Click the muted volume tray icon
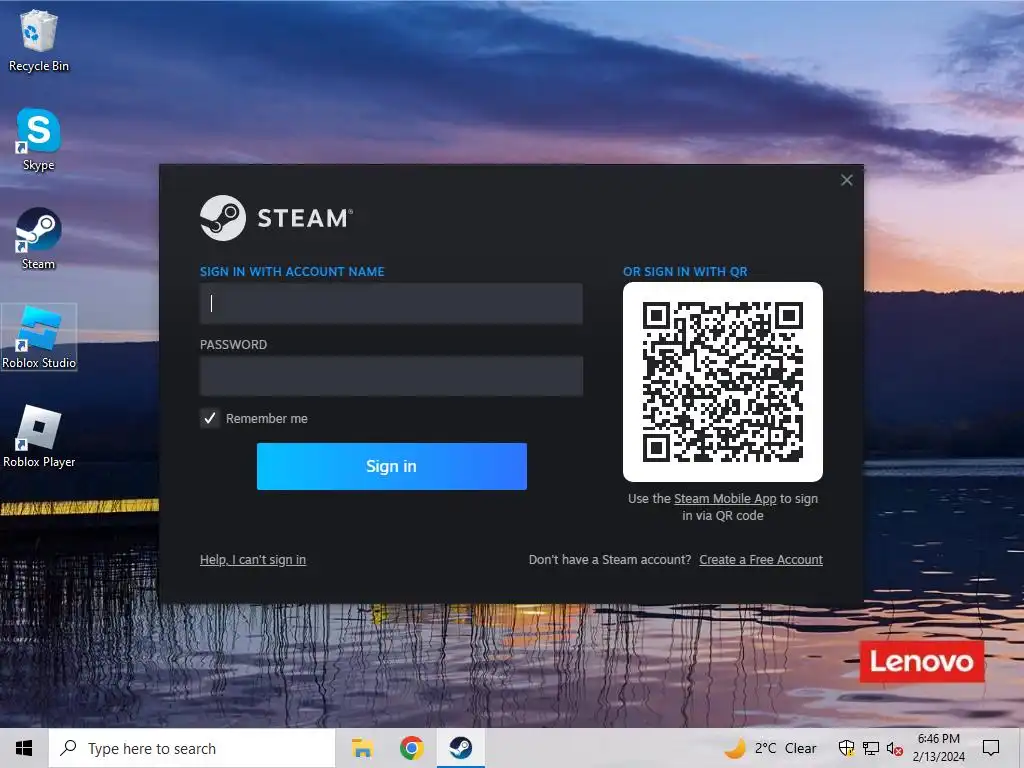Screen dimensions: 1024x768 pos(895,748)
